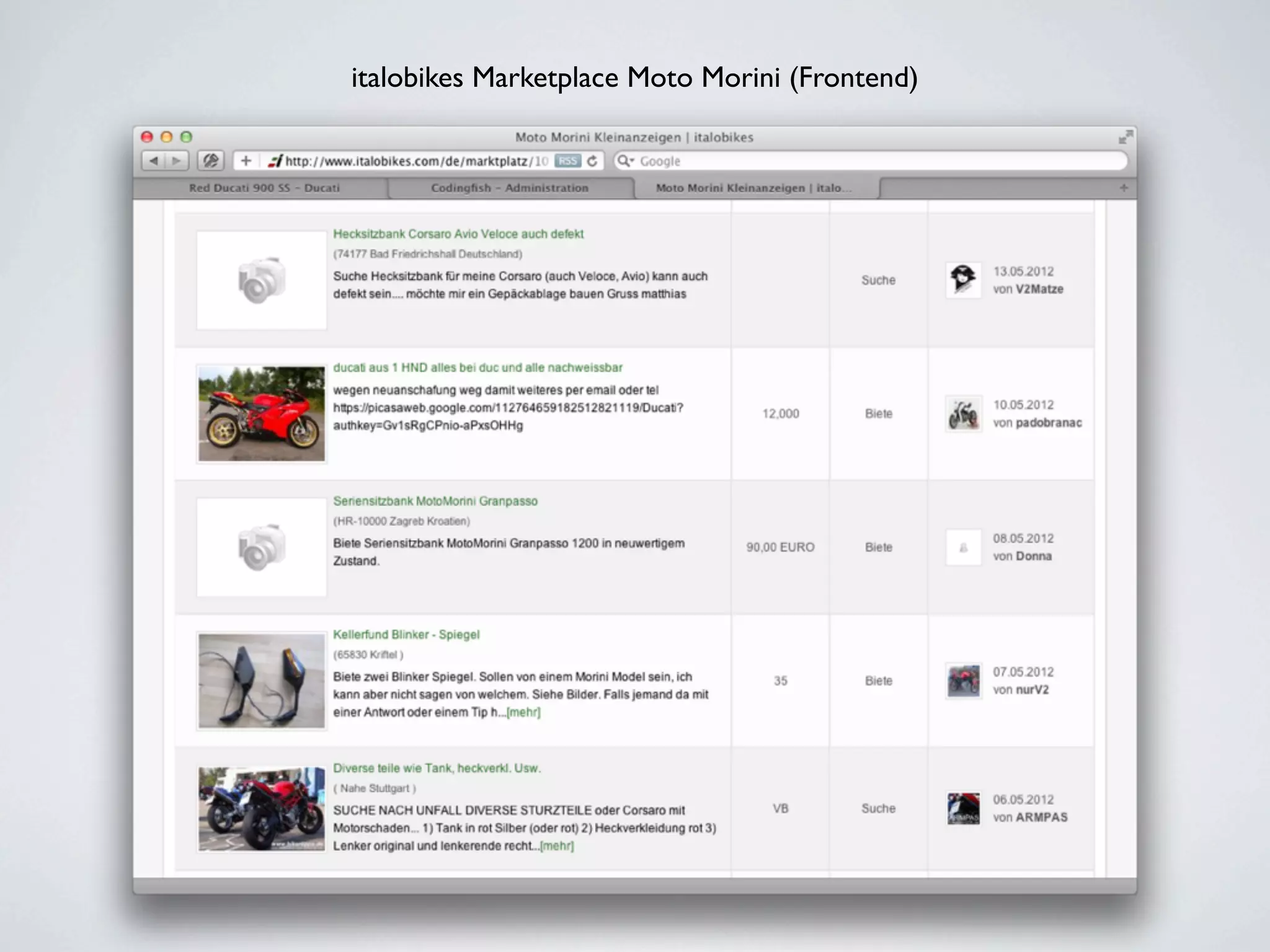
Task: Click the date 10.05.2012
Action: click(1024, 405)
